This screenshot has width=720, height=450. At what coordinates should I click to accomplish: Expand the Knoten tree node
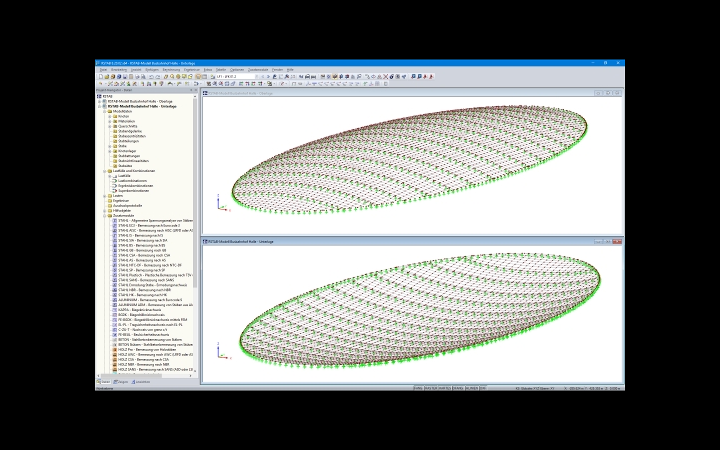[x=110, y=116]
